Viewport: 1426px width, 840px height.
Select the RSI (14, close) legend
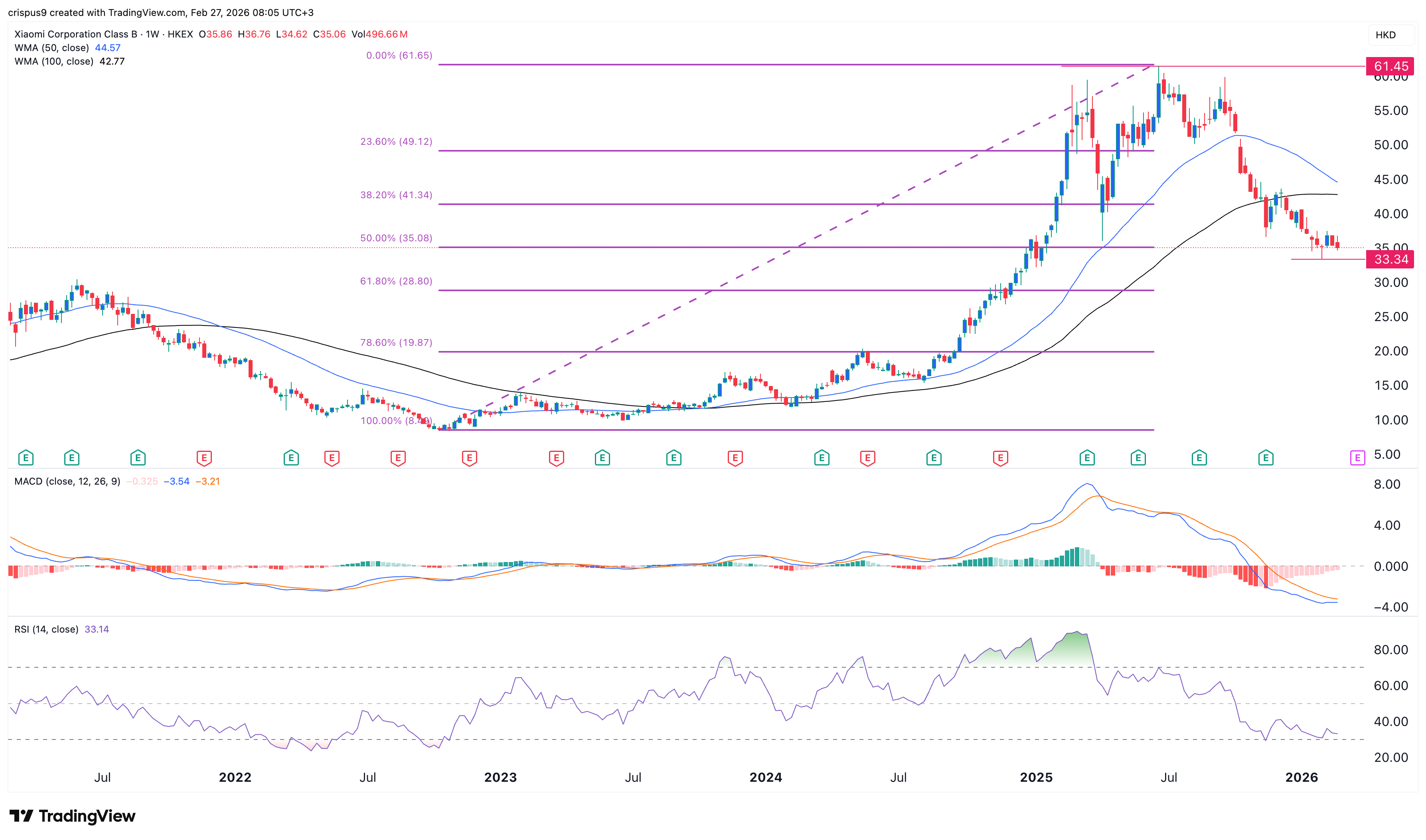click(x=46, y=629)
